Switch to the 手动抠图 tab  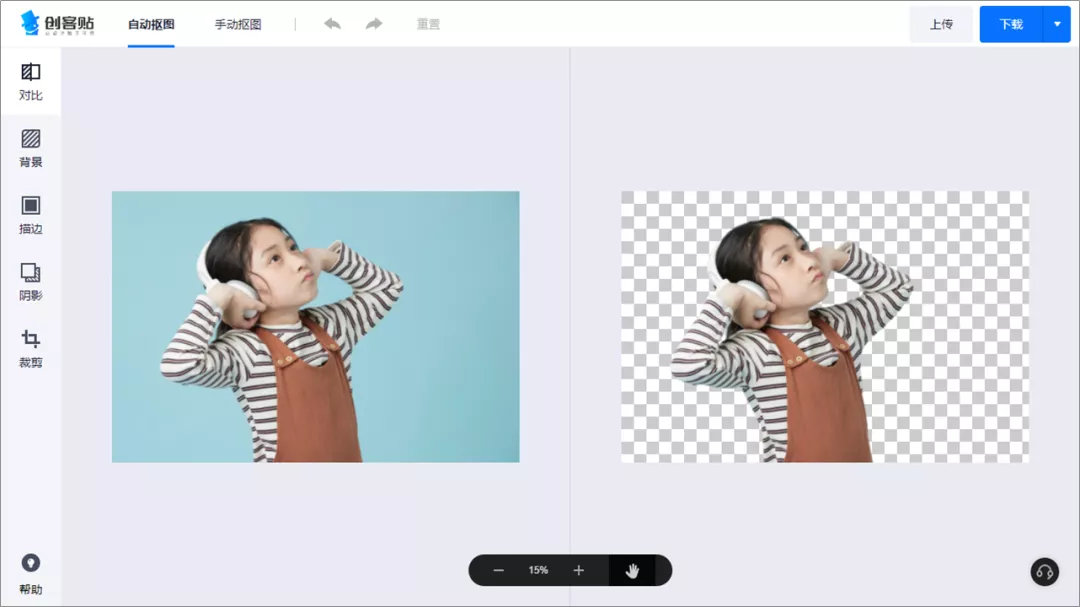[238, 24]
